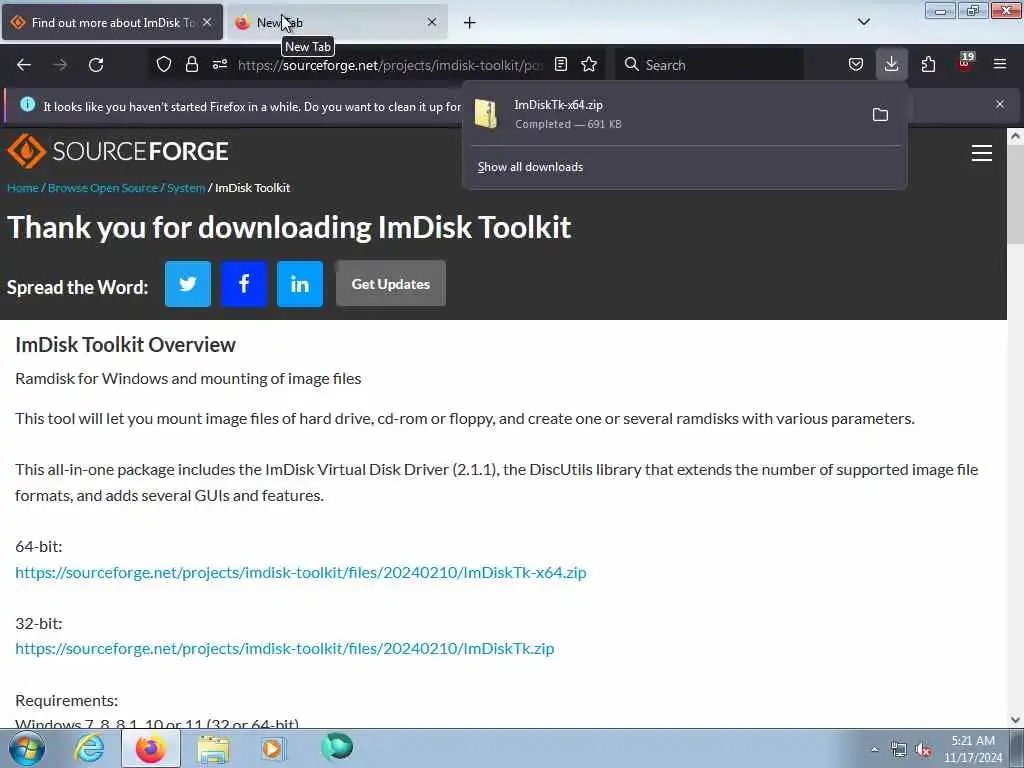Close the New Tab tab
Viewport: 1024px width, 768px height.
(432, 22)
